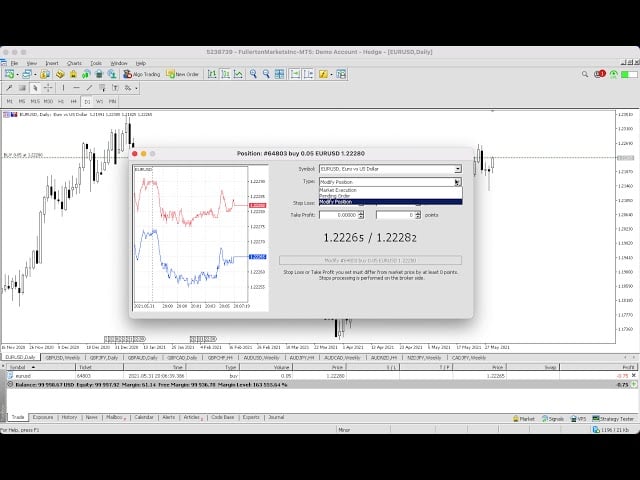This screenshot has height=480, width=640.
Task: Choose Market Execution from Type list
Action: (x=391, y=190)
